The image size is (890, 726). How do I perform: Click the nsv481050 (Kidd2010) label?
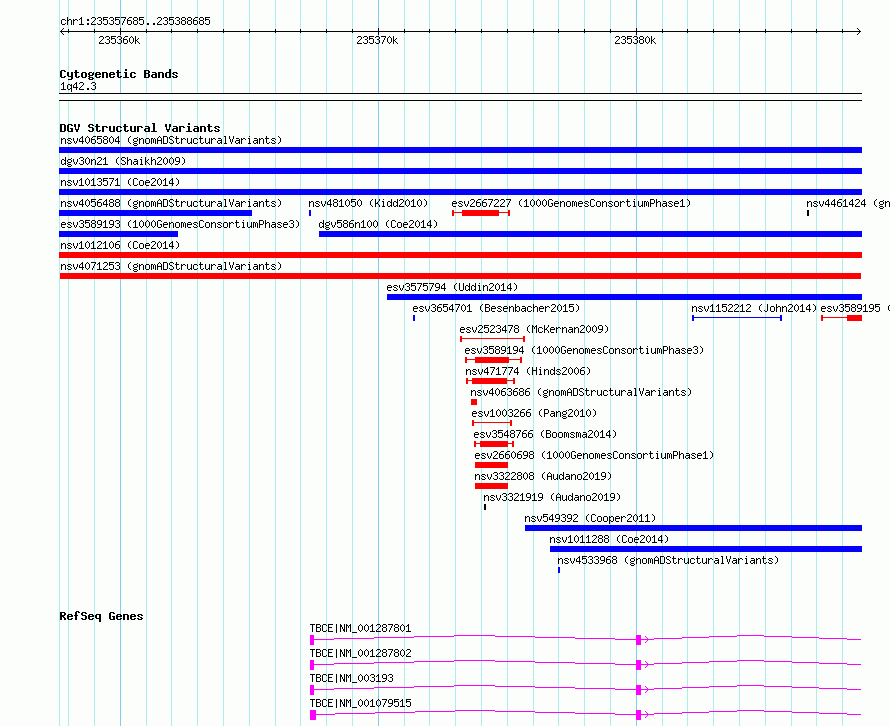[x=368, y=203]
